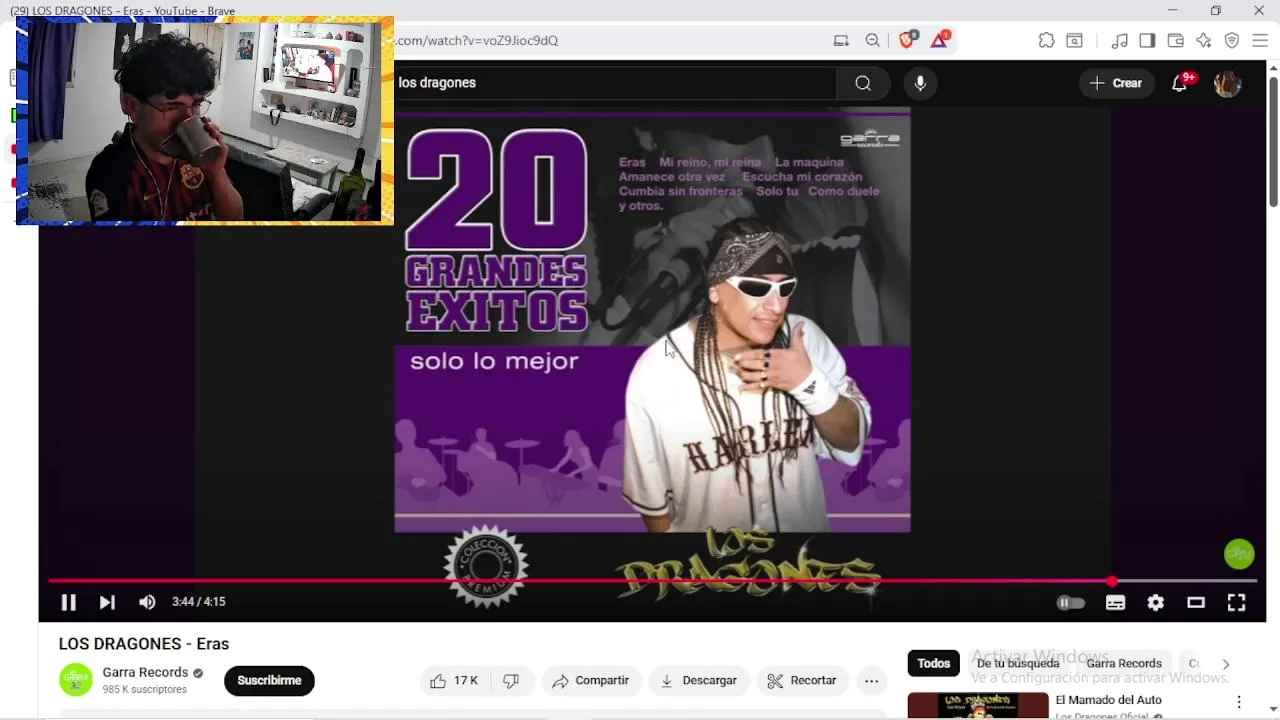Click the Descargar download button
1280x720 pixels.
pyautogui.click(x=699, y=681)
